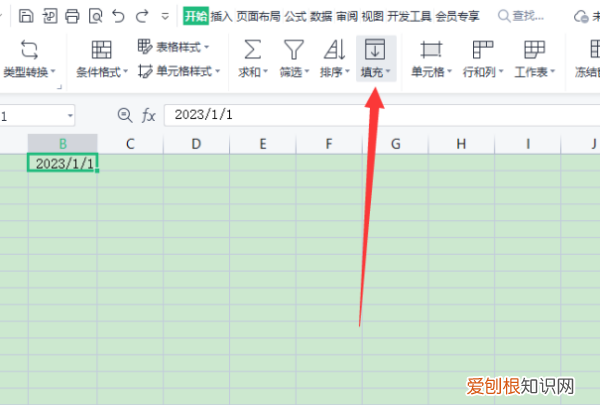Open the 插入 tab
This screenshot has width=600, height=405.
[221, 16]
